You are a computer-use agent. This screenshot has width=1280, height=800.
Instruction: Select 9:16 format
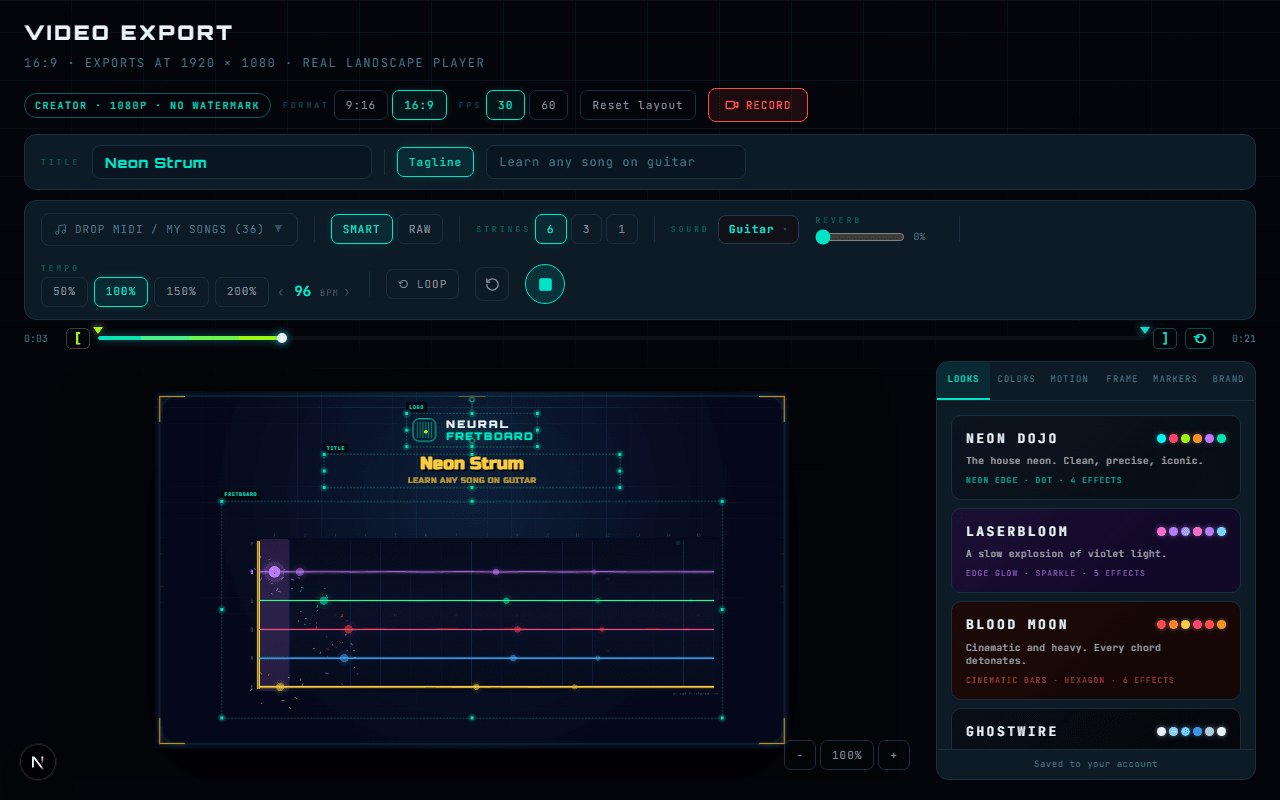click(361, 105)
